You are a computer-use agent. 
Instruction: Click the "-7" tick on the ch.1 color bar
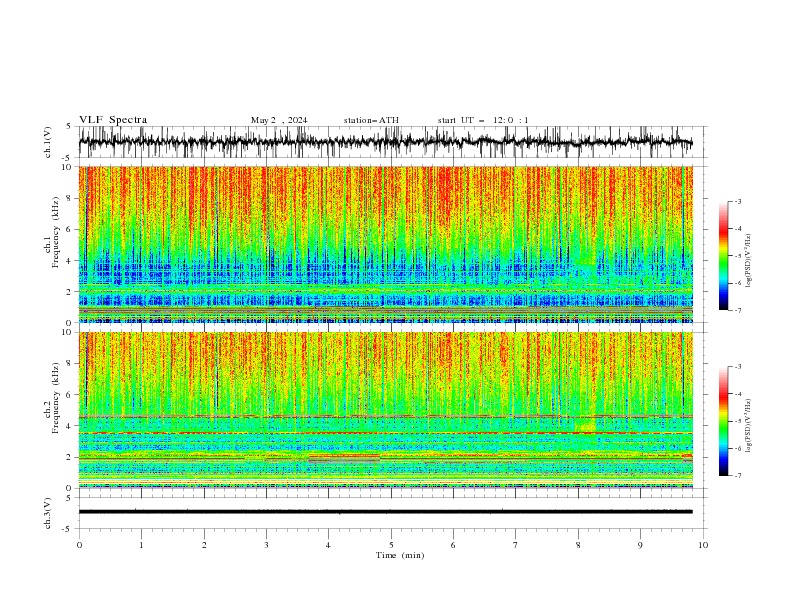[737, 310]
